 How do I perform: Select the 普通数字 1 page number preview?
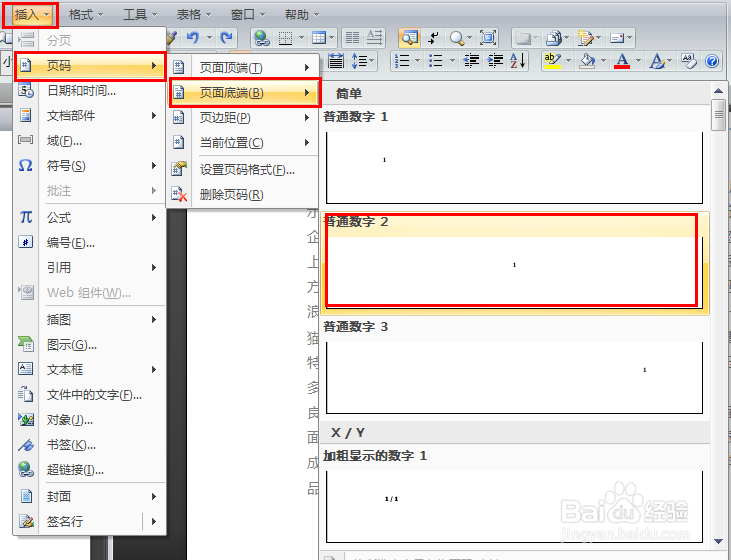coord(515,157)
